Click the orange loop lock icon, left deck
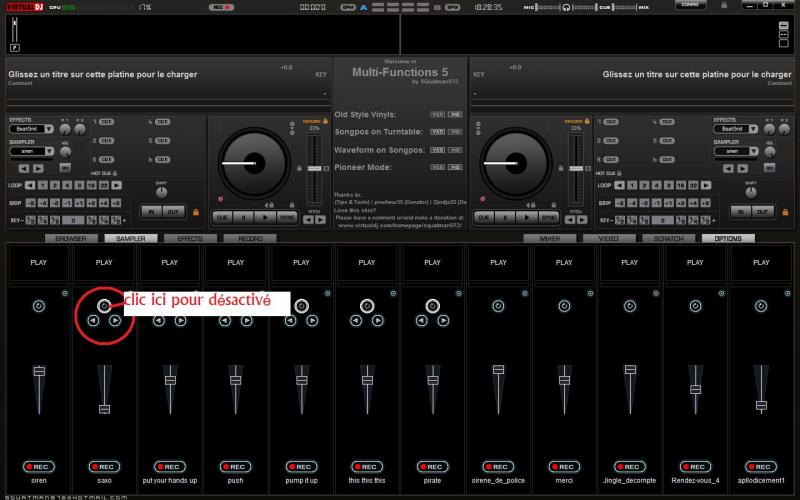 point(195,212)
